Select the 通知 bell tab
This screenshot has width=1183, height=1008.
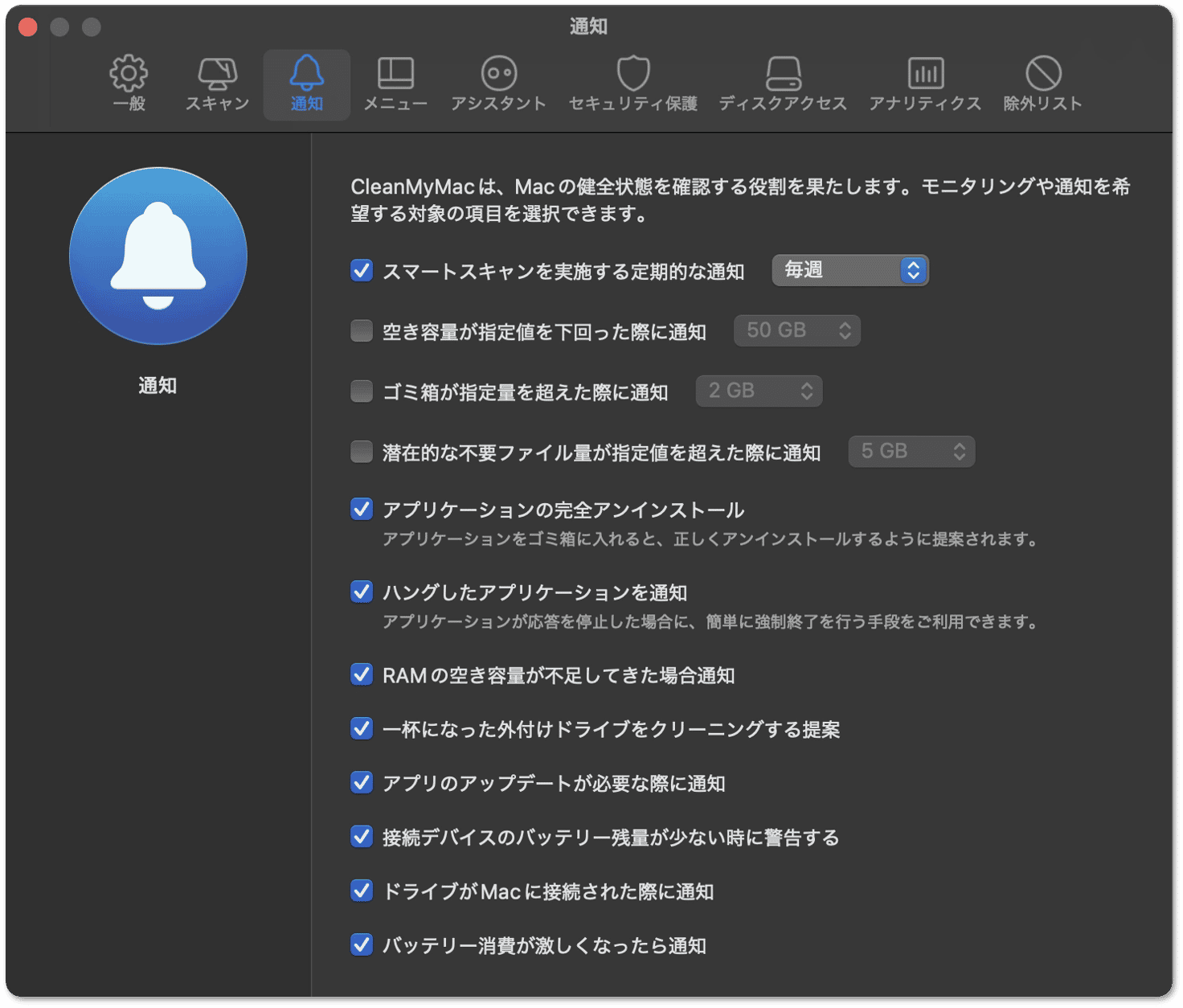[307, 84]
